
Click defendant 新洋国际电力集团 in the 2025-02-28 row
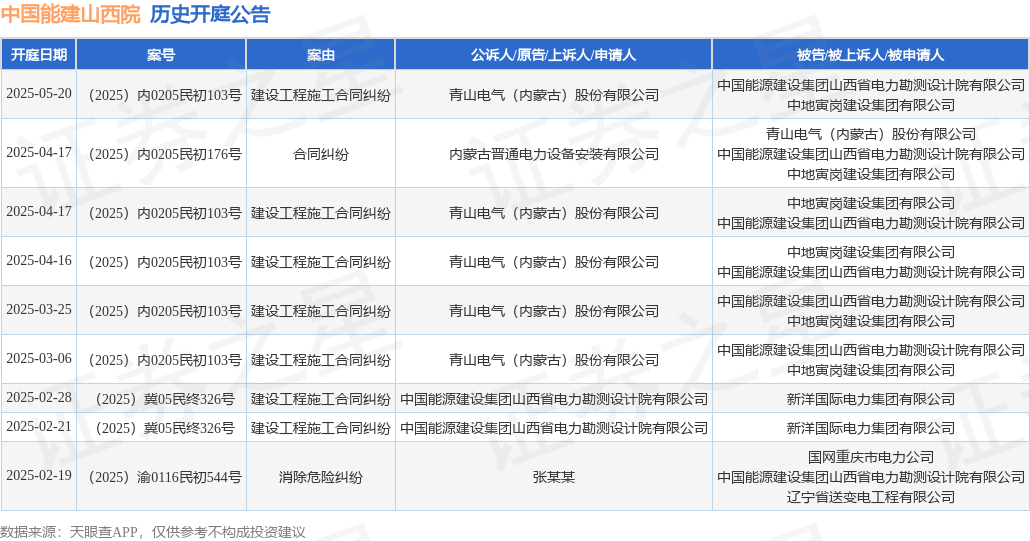(x=870, y=399)
